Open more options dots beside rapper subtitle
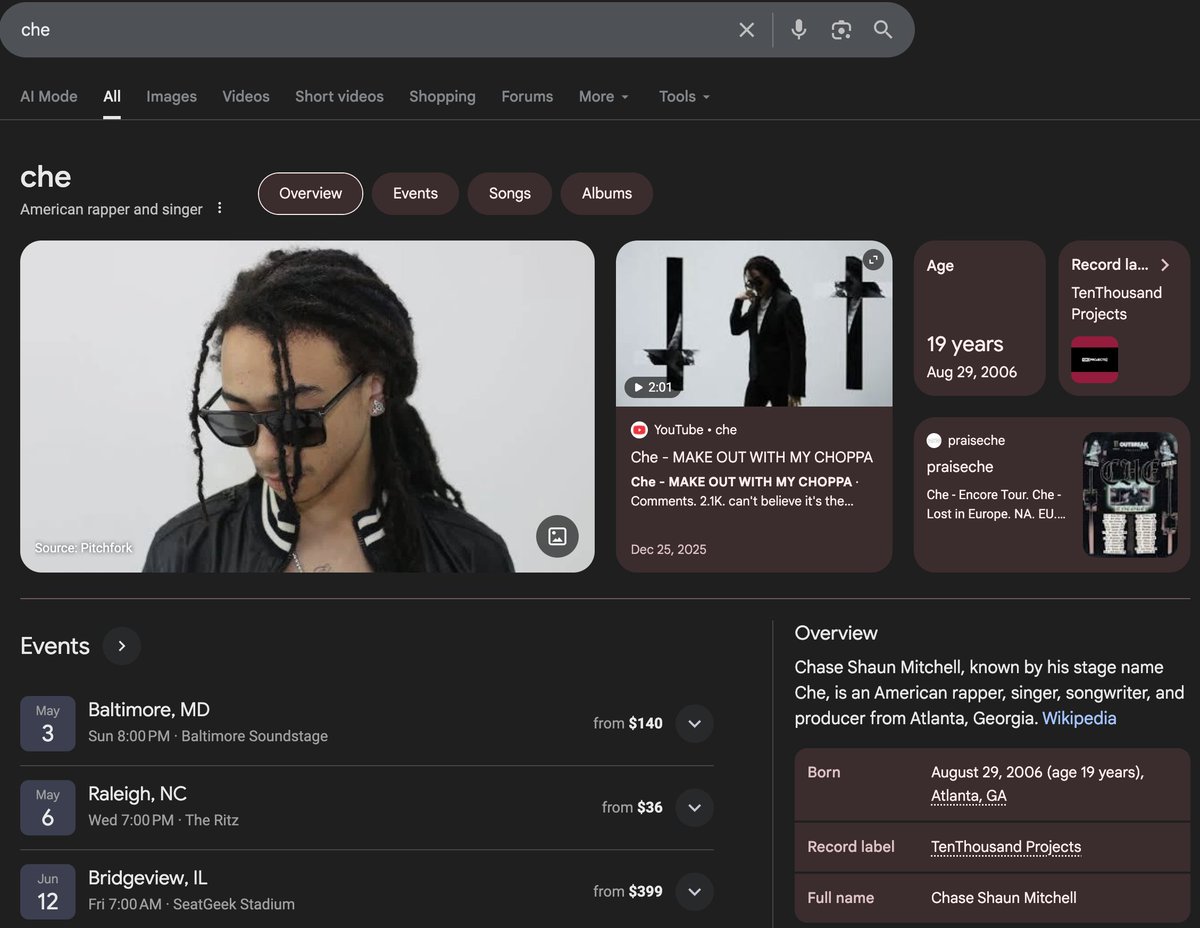 tap(220, 208)
